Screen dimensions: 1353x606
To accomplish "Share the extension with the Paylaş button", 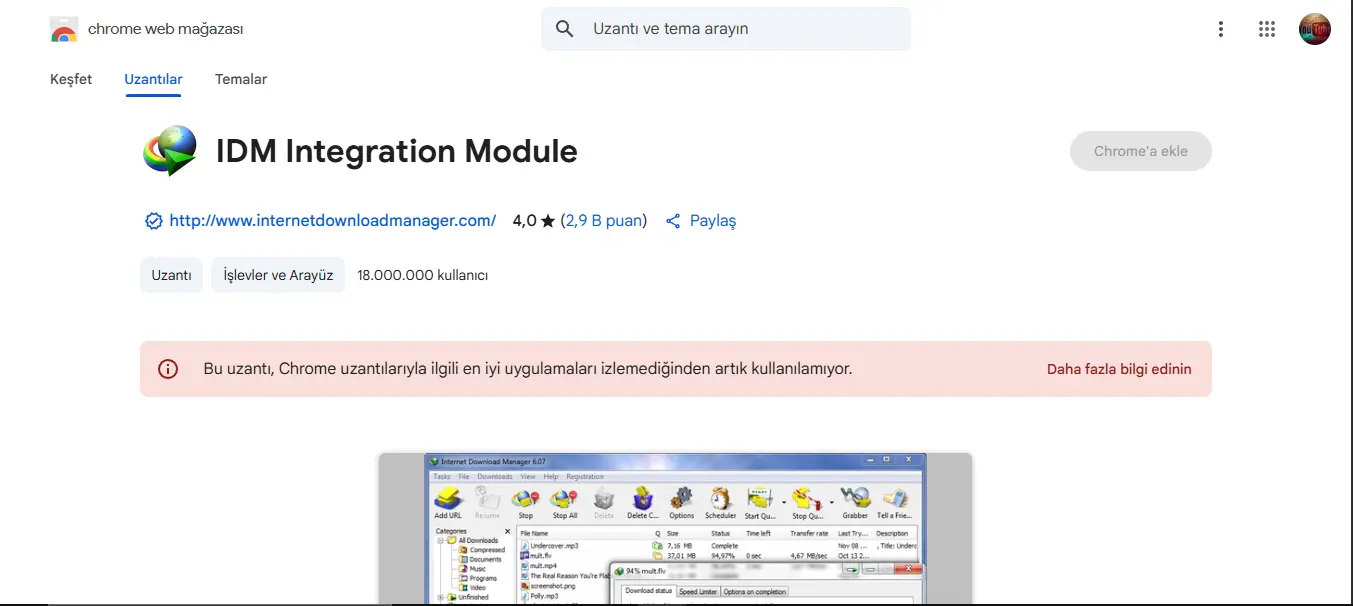I will pos(701,221).
